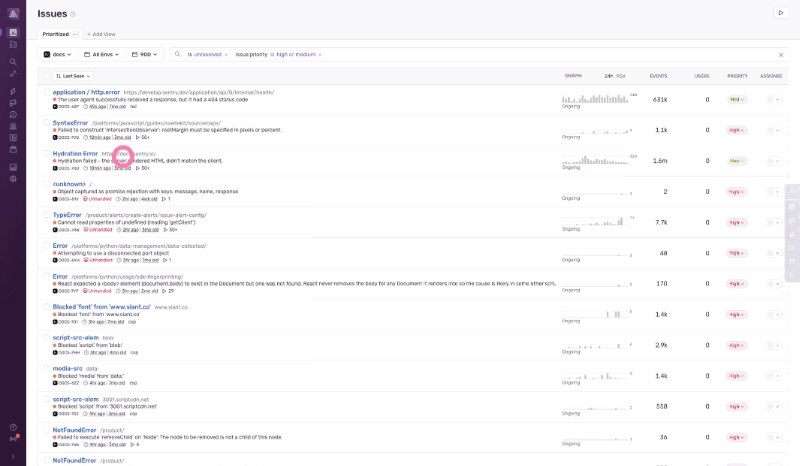Open the media-src issue link
This screenshot has height=466, width=800.
(67, 368)
